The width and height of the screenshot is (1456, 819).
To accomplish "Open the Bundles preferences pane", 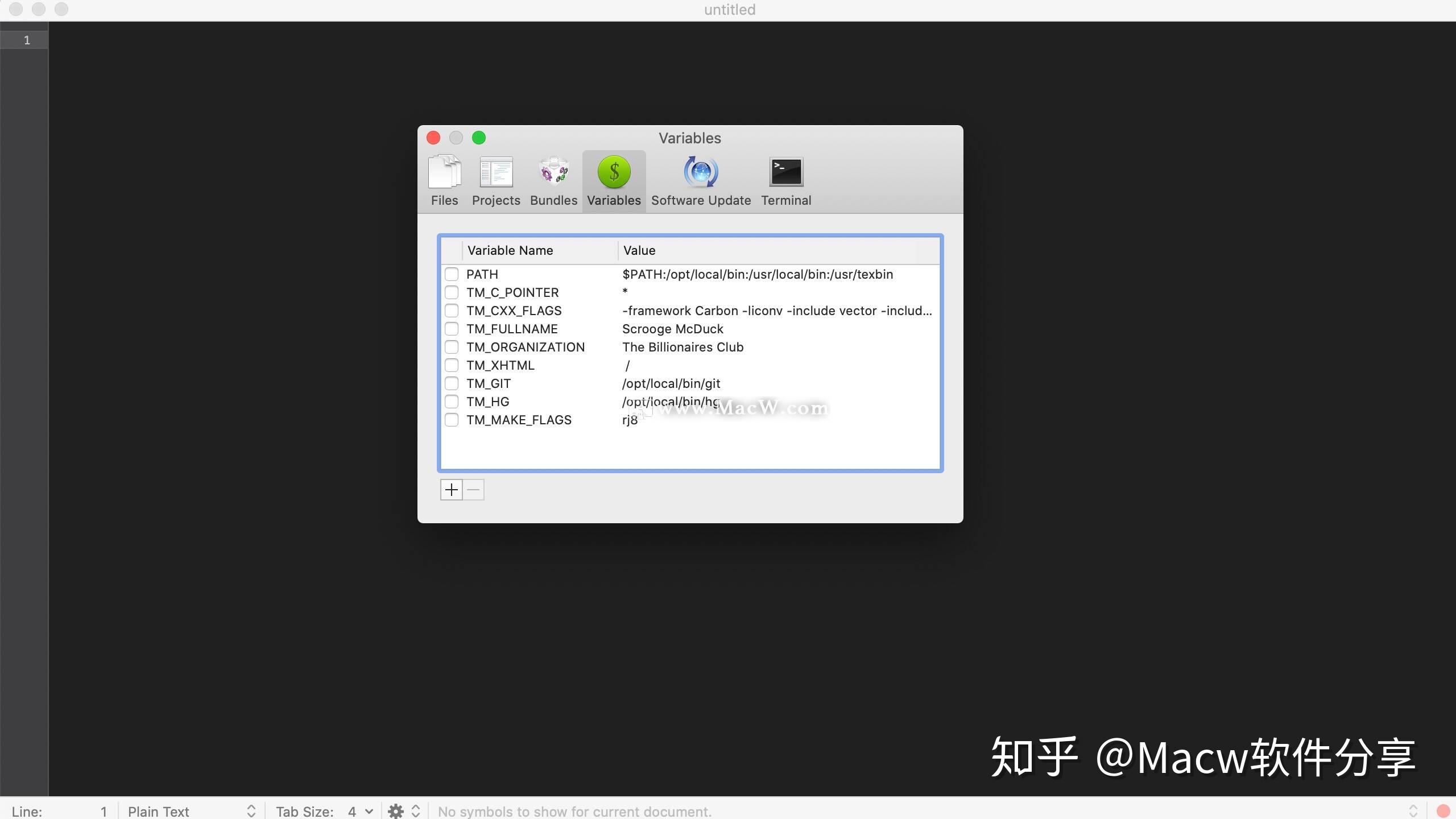I will tap(553, 180).
